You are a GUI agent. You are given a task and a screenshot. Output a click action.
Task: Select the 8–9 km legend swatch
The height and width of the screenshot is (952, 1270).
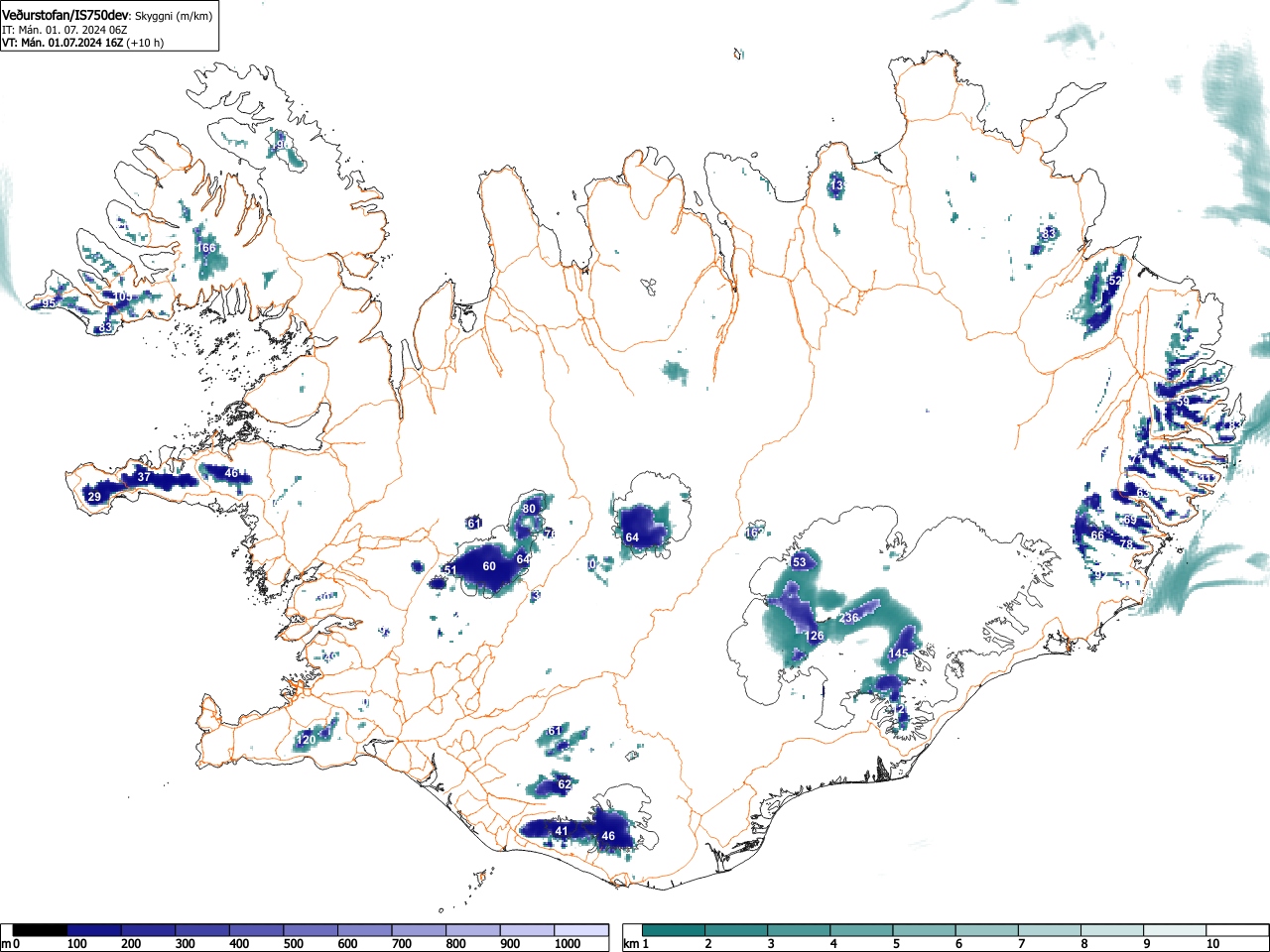click(x=1112, y=930)
